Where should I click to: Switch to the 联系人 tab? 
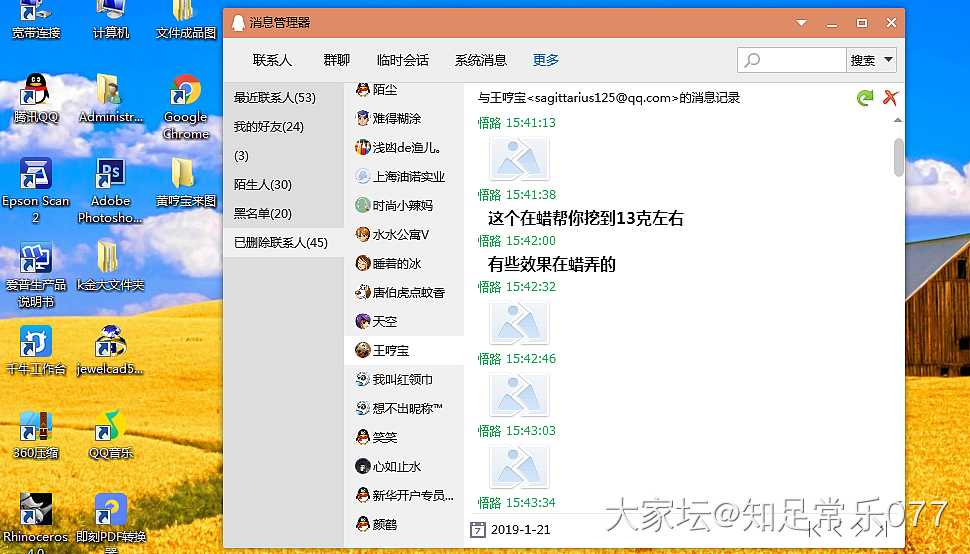(272, 60)
